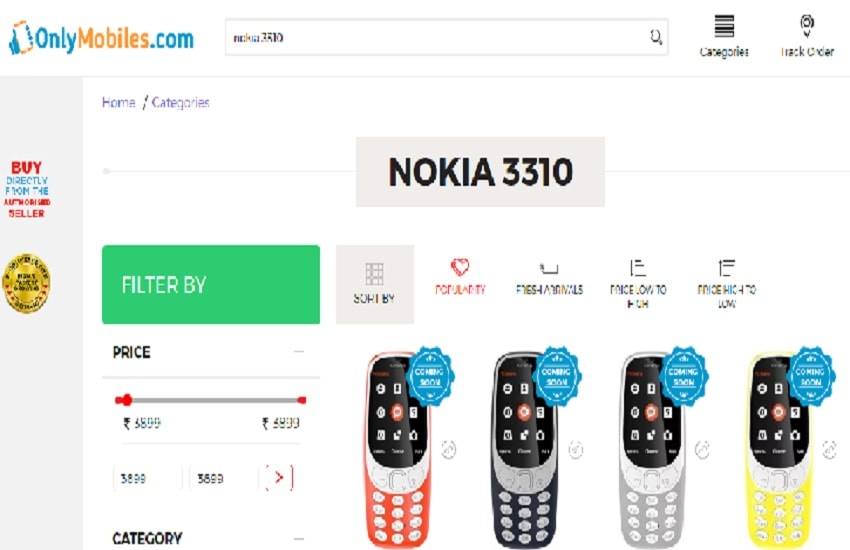Click the Sort By grid button
Screen dimensions: 850x550
point(375,284)
